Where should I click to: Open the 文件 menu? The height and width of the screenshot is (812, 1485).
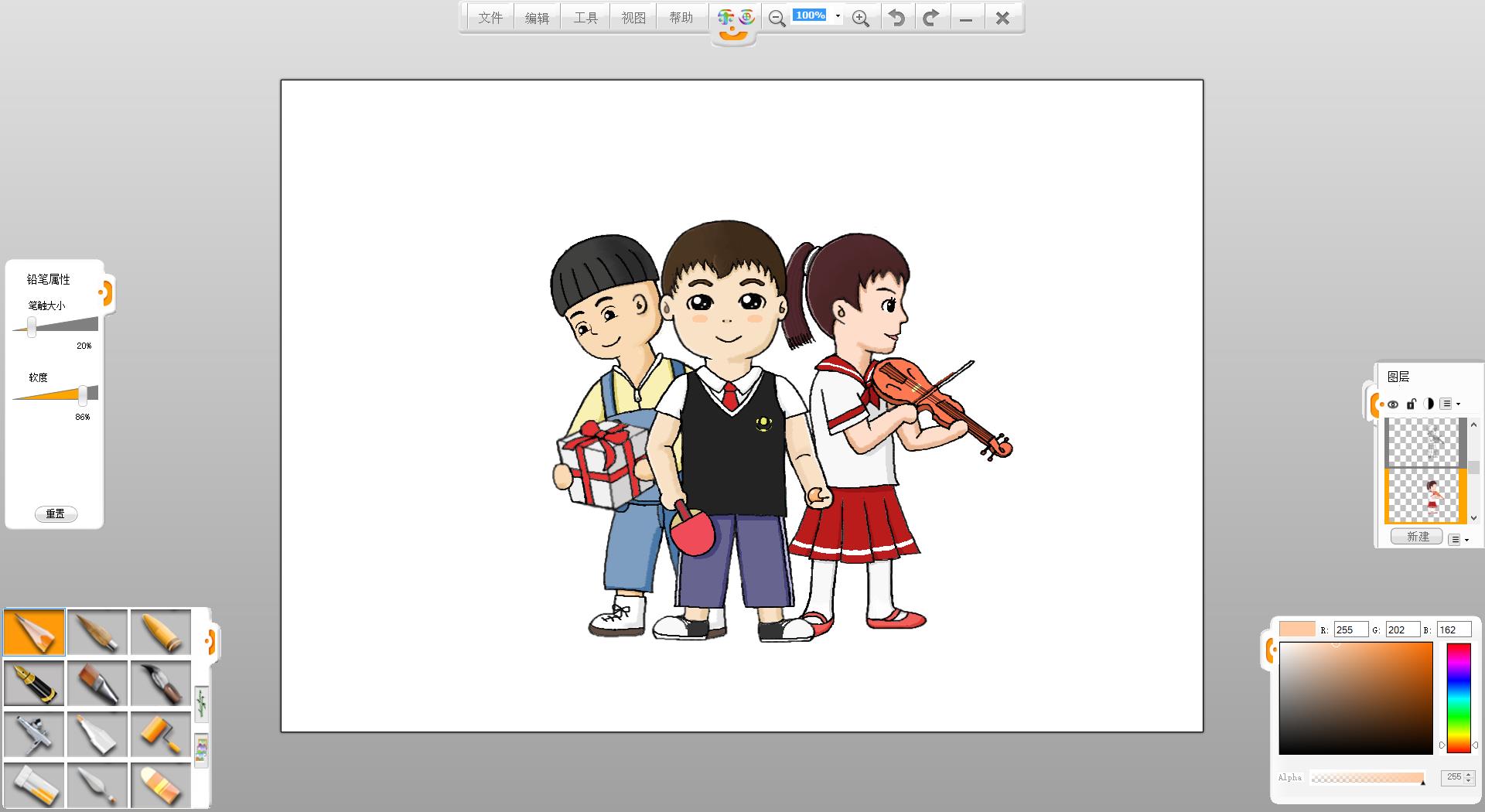pos(490,18)
